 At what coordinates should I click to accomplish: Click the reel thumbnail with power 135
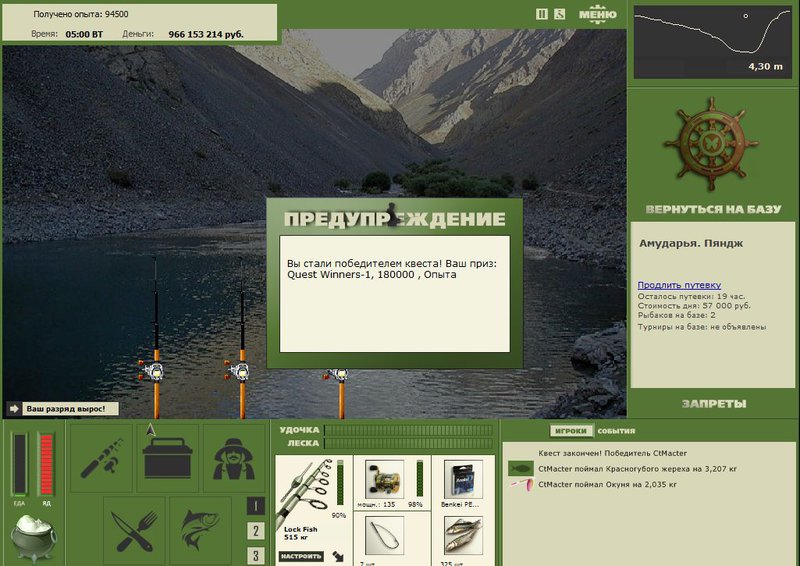(x=384, y=479)
